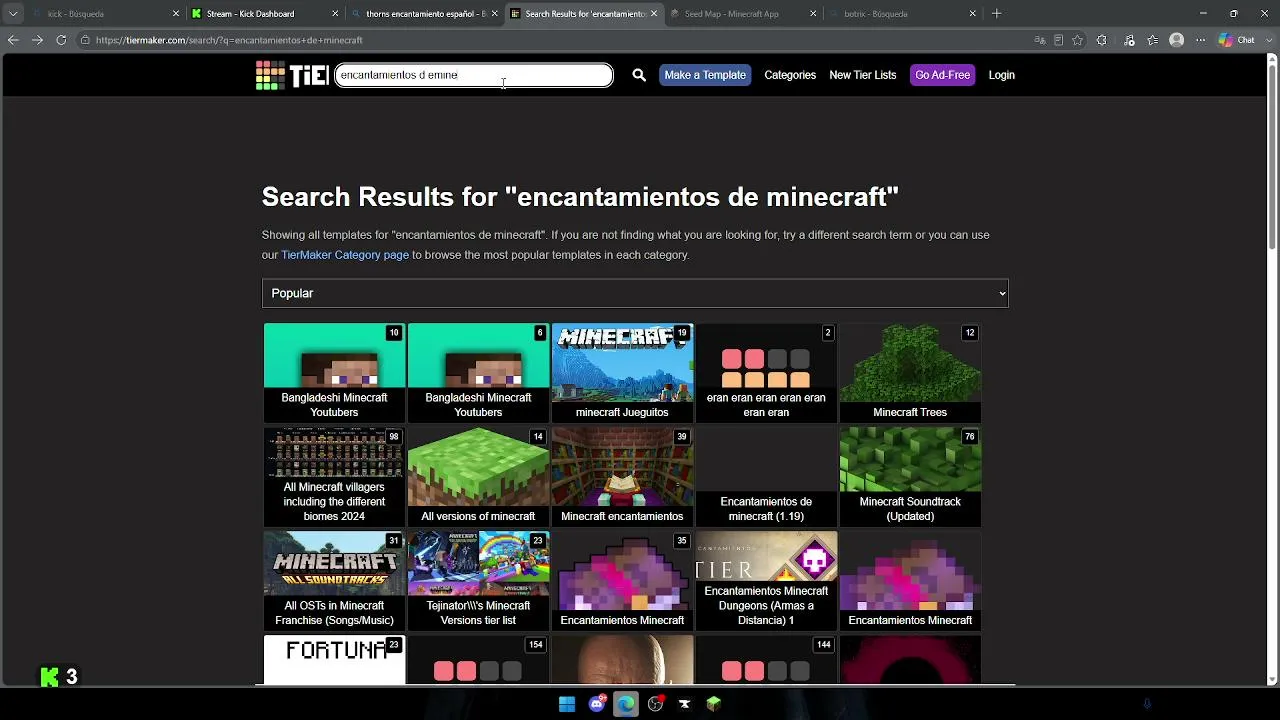1280x720 pixels.
Task: Open OBS Studio from the taskbar
Action: pos(656,704)
